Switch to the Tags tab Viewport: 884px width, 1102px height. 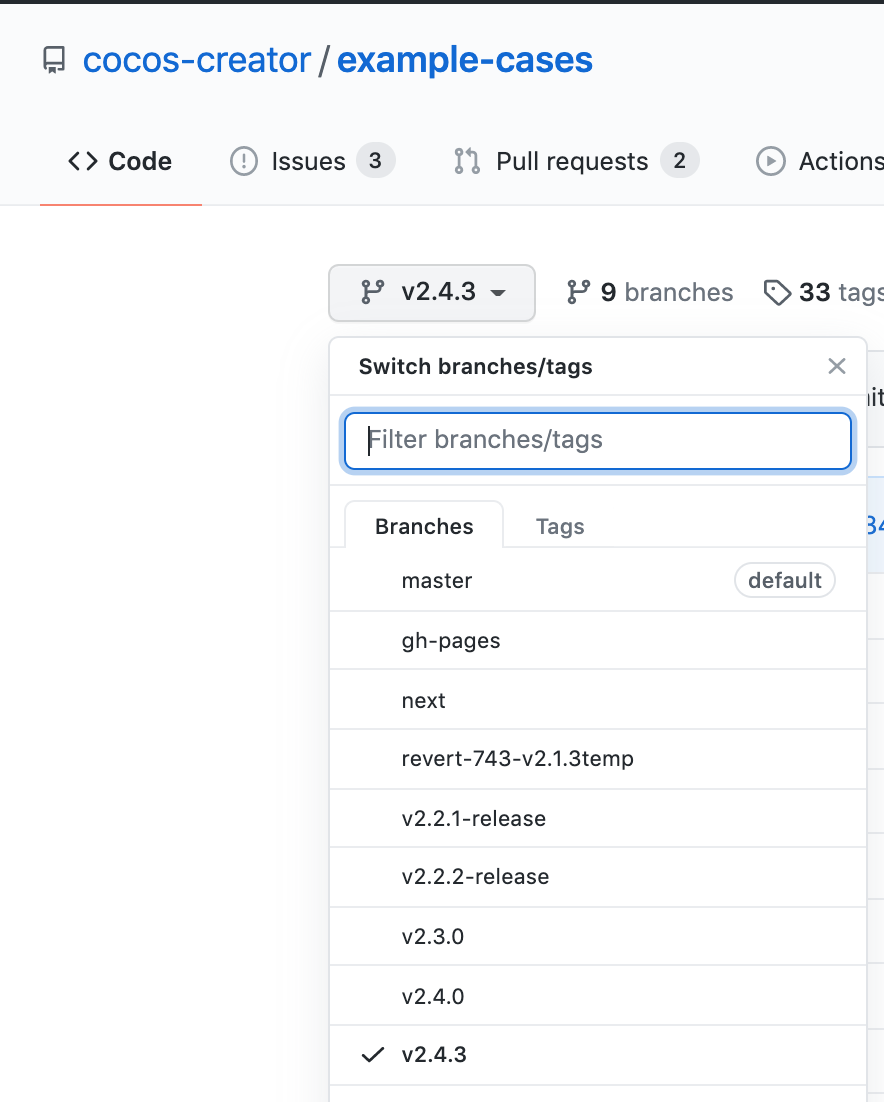click(560, 526)
